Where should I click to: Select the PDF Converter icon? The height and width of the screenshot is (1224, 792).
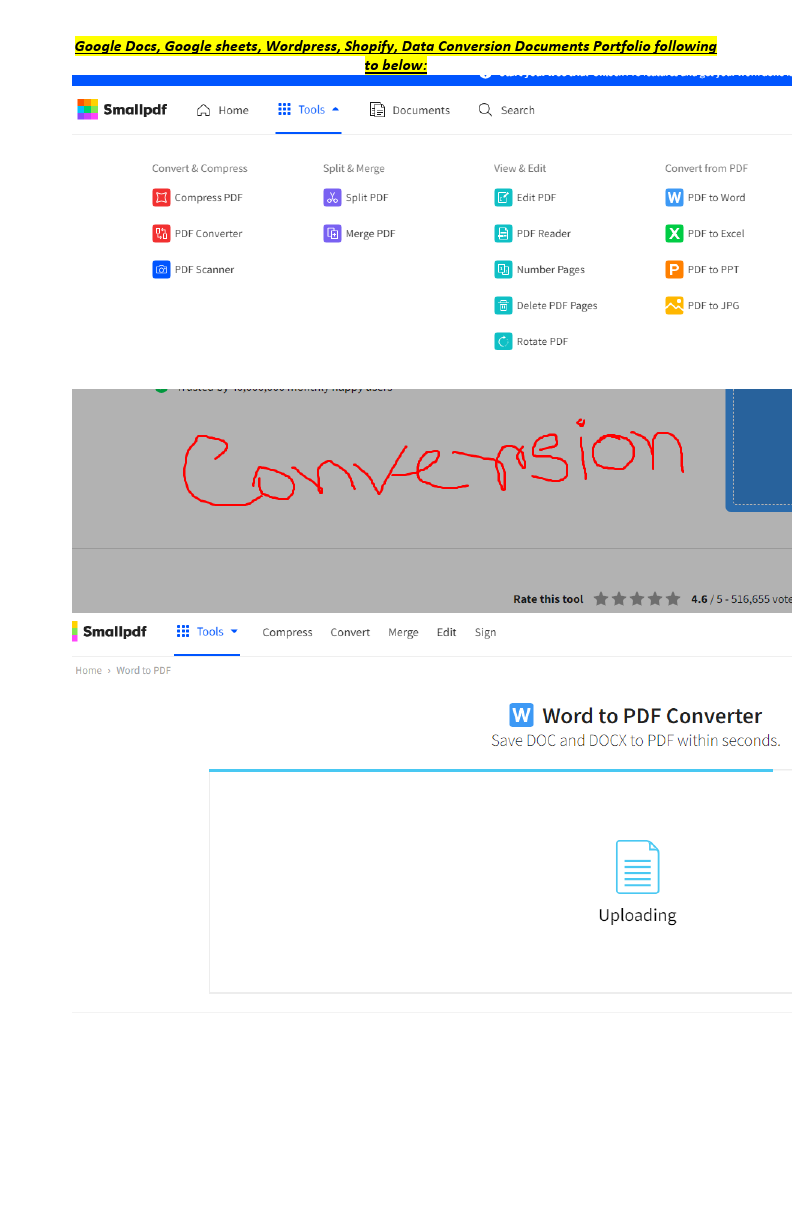[x=161, y=234]
